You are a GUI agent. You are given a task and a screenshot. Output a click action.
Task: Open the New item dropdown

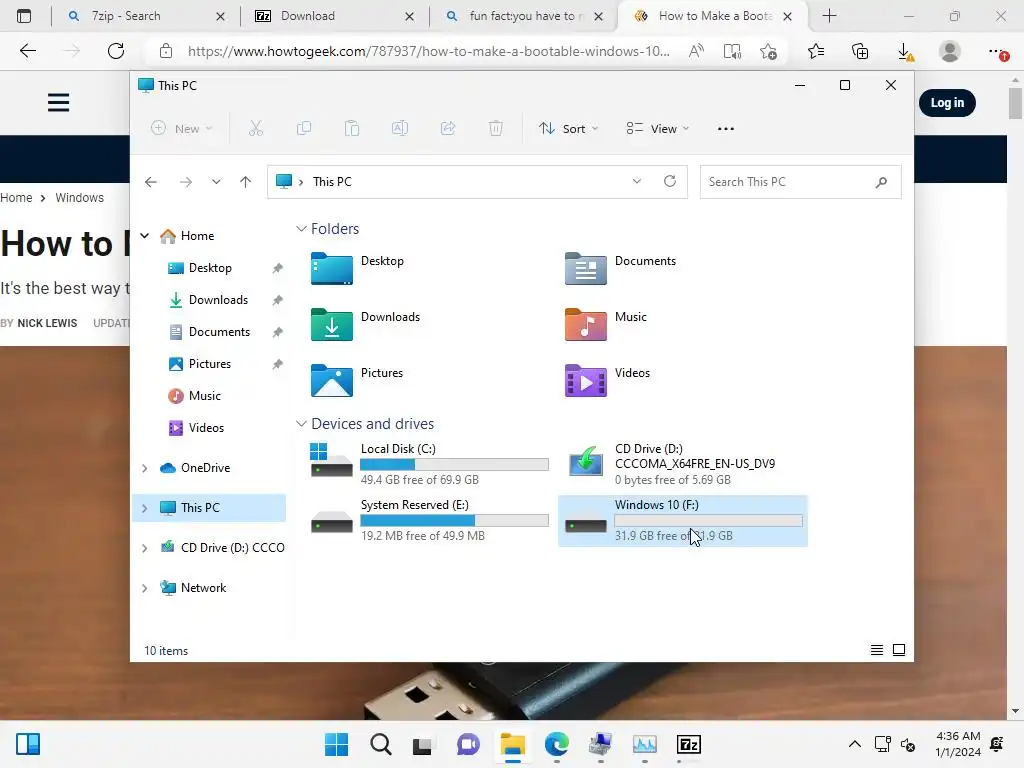(181, 129)
